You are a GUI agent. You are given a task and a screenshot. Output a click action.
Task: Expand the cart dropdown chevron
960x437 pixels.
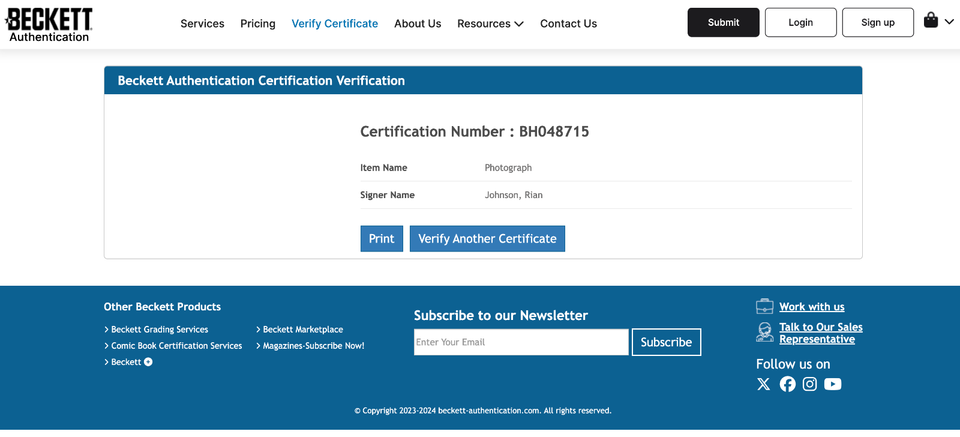coord(949,22)
